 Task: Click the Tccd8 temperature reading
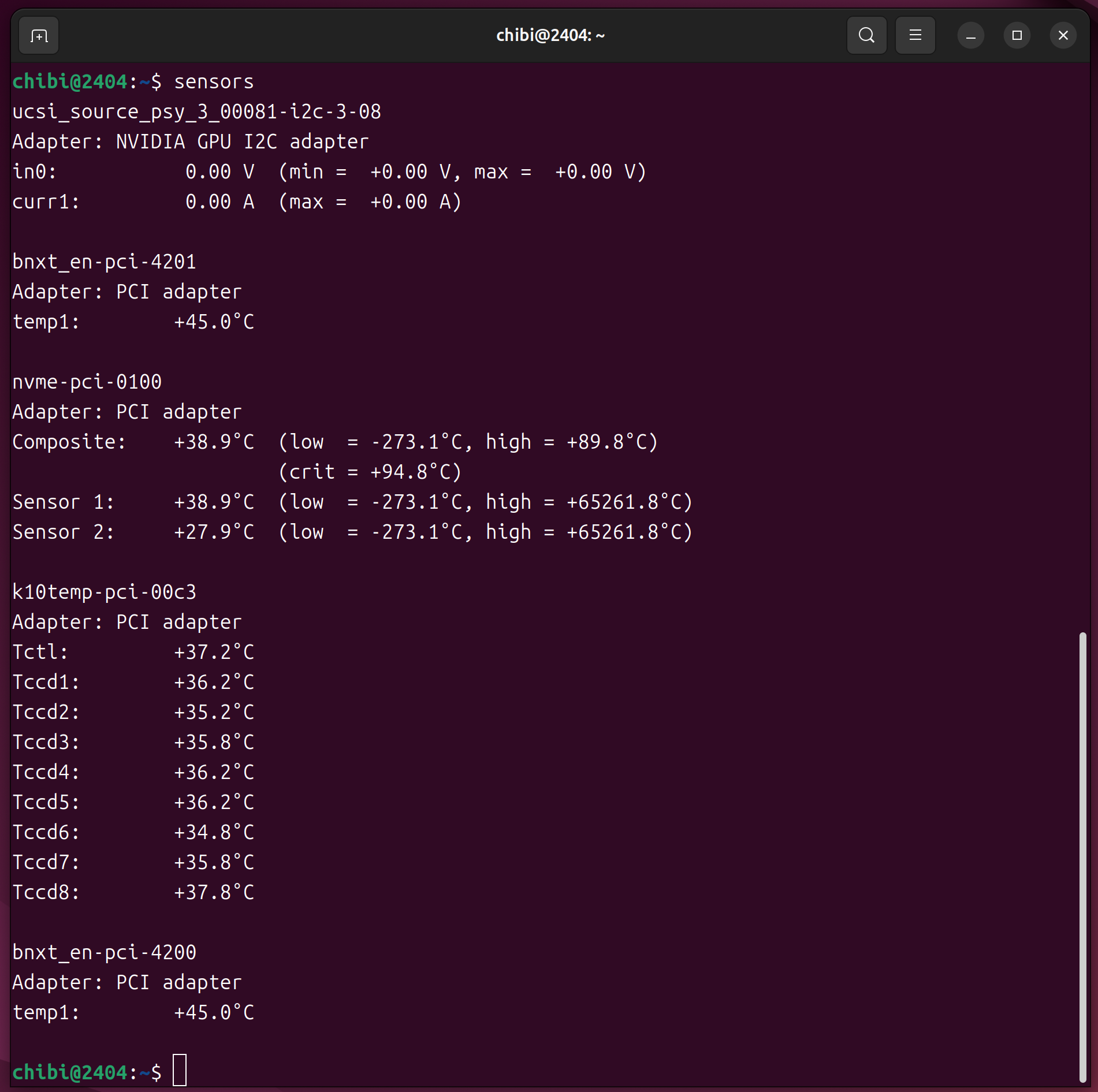[214, 893]
